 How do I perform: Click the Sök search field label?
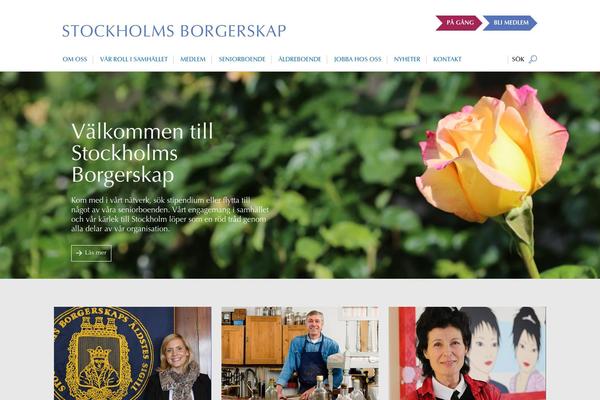518,59
